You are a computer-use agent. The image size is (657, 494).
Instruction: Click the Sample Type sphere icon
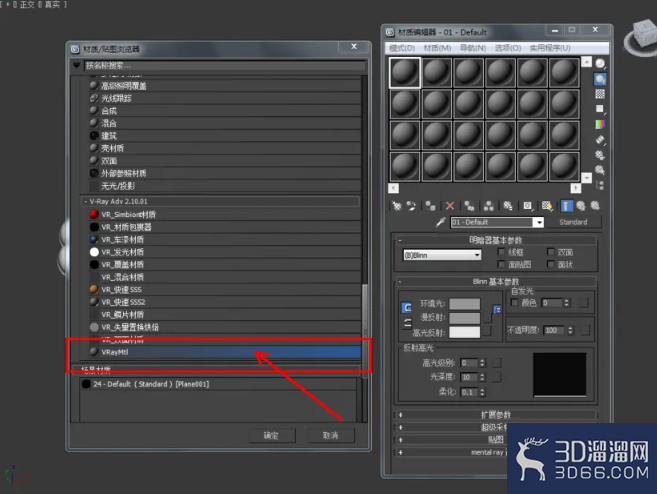click(600, 63)
